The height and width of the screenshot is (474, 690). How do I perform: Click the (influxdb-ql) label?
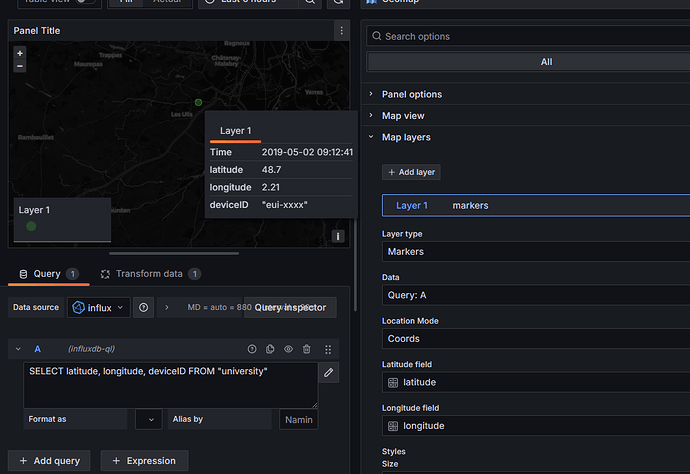tap(92, 349)
